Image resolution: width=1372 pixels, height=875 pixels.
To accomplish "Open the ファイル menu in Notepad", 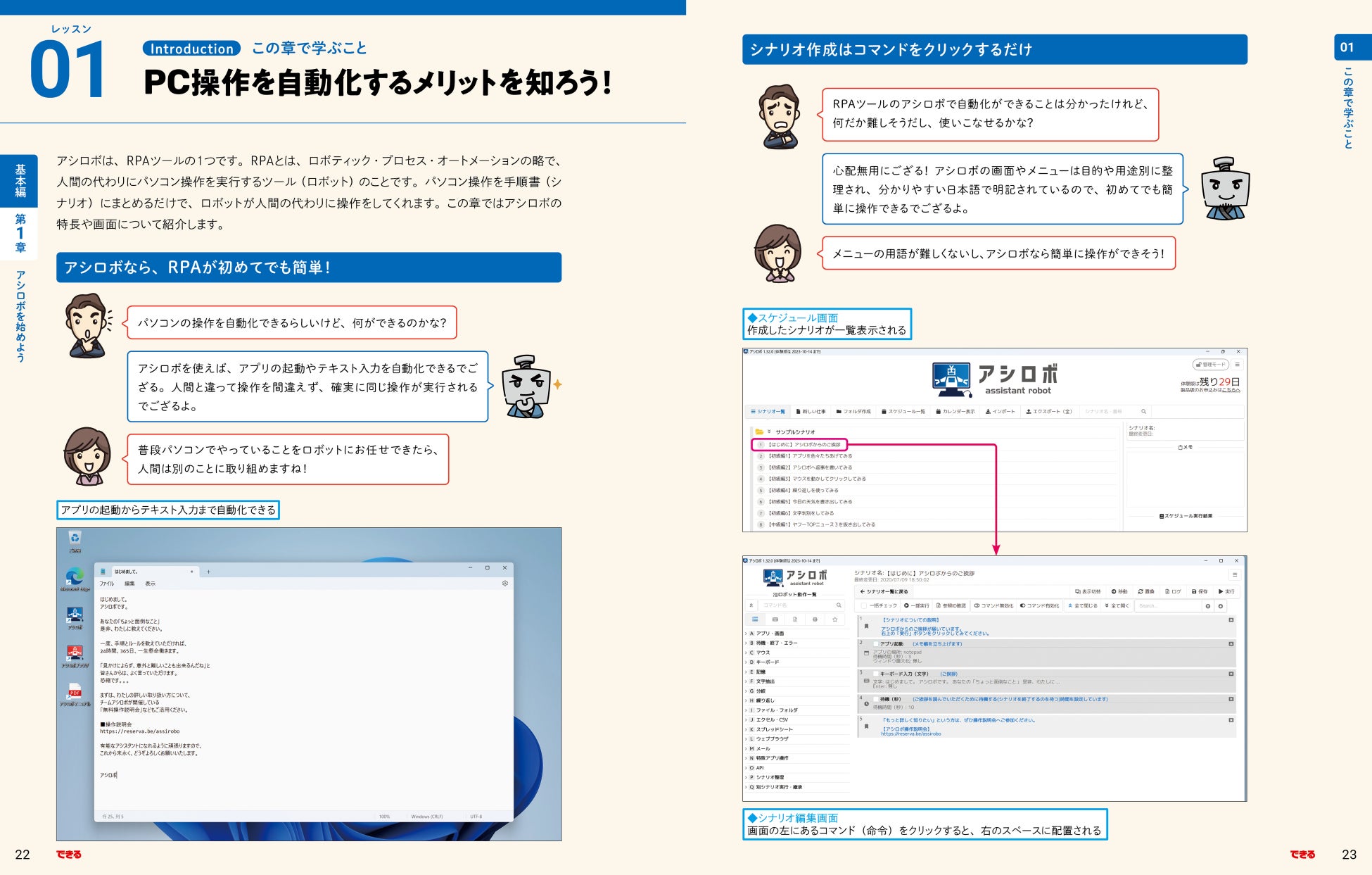I will 106,584.
